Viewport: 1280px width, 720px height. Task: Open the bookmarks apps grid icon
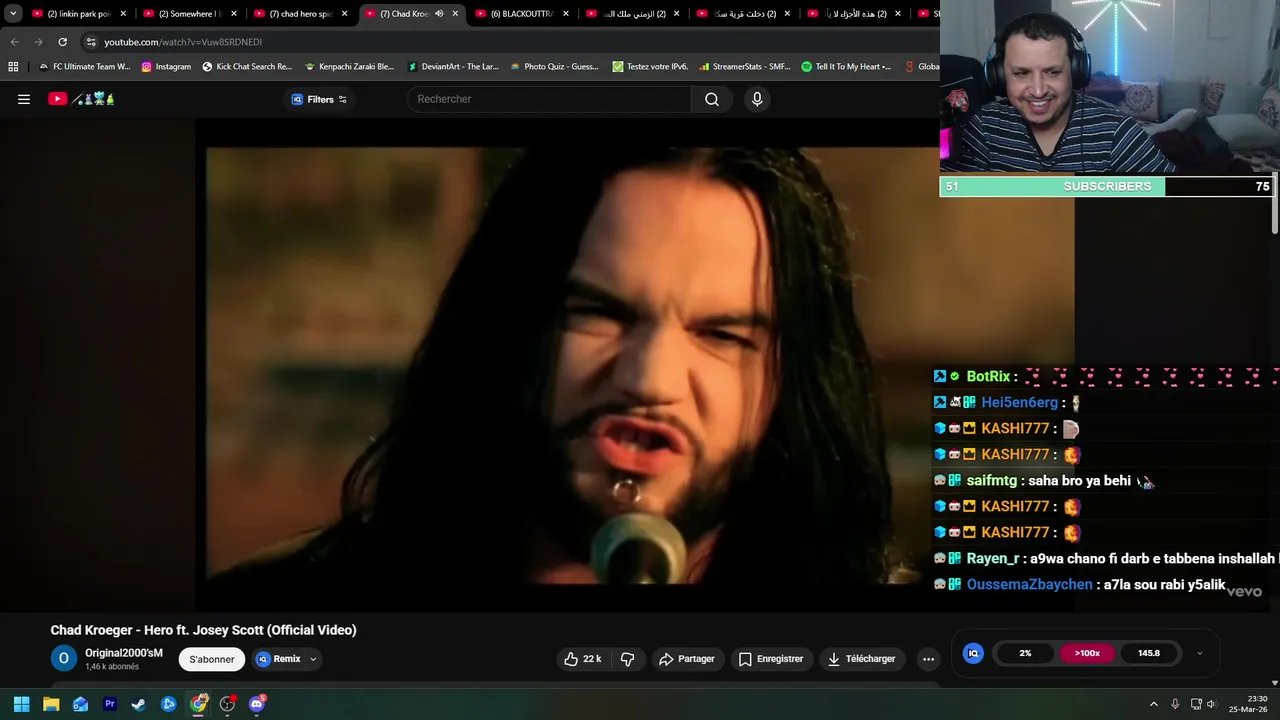point(13,66)
